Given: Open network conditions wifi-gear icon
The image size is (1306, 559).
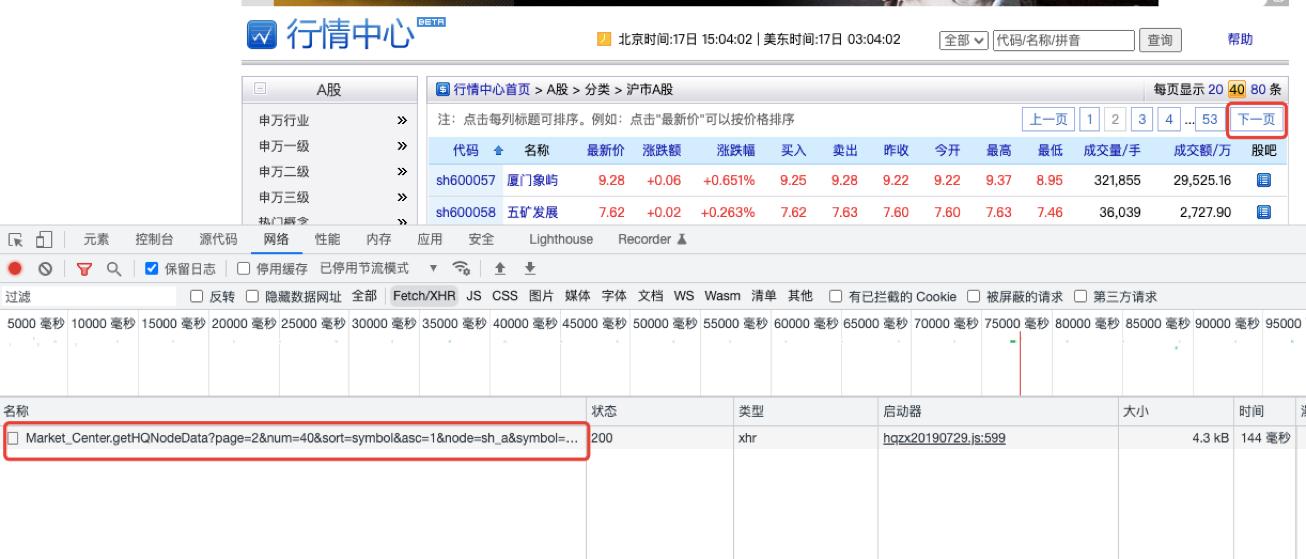Looking at the screenshot, I should coord(463,268).
